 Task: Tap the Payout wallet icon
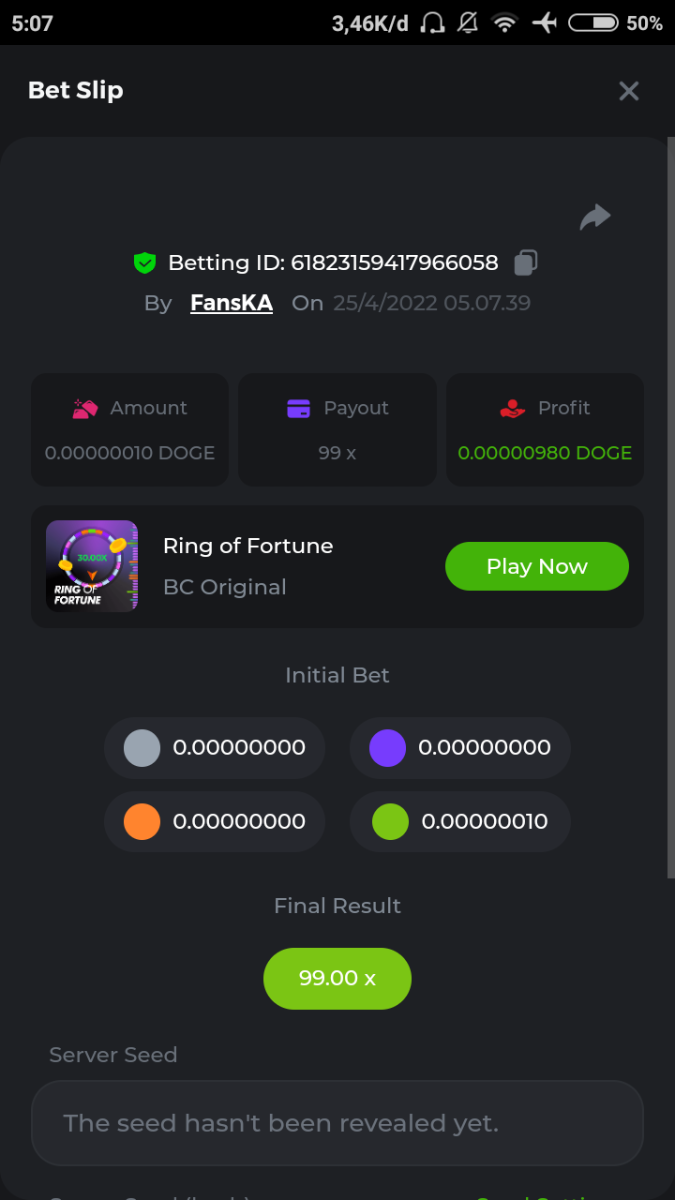298,408
